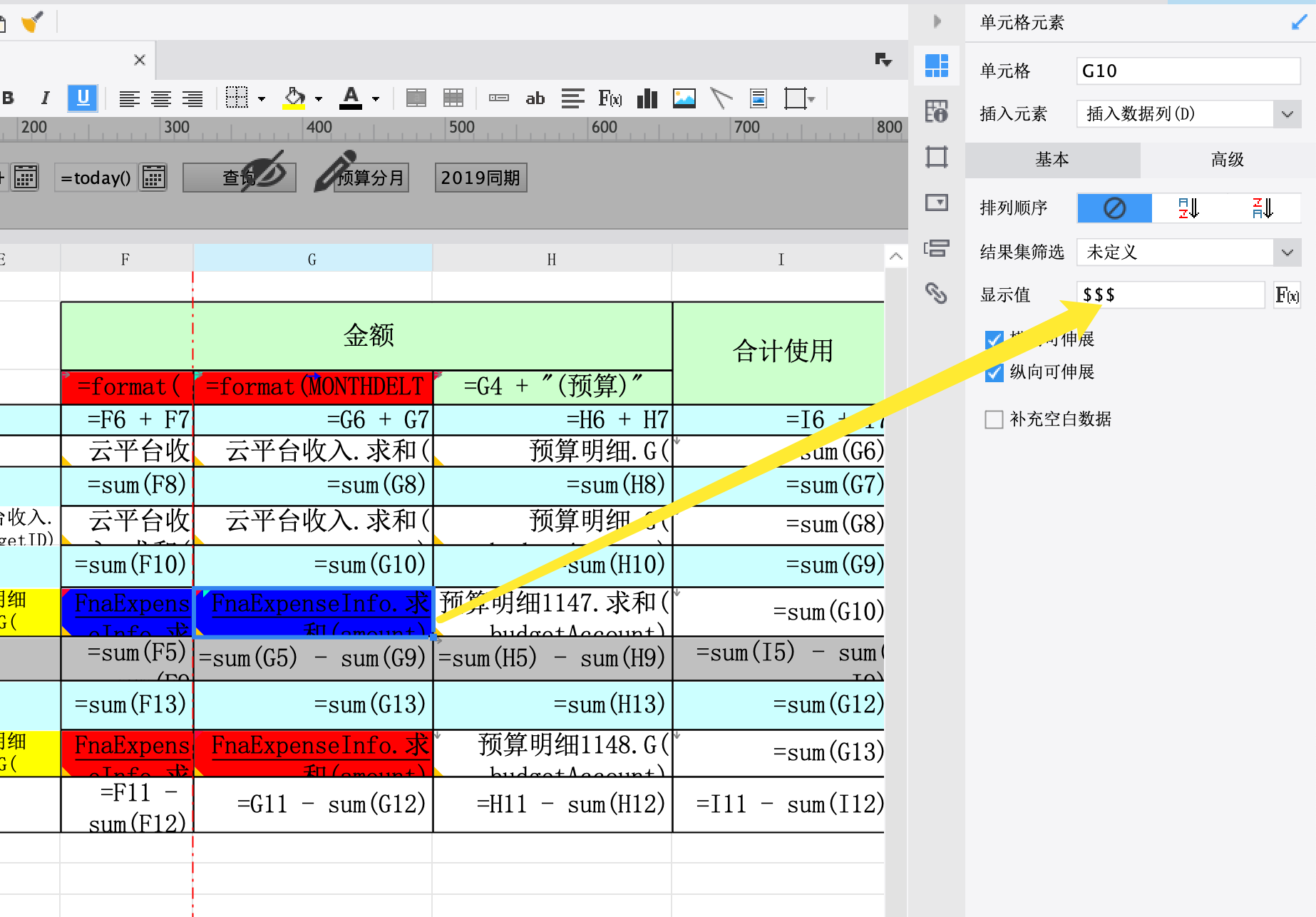Open the floating element dropdown arrow

click(x=811, y=100)
